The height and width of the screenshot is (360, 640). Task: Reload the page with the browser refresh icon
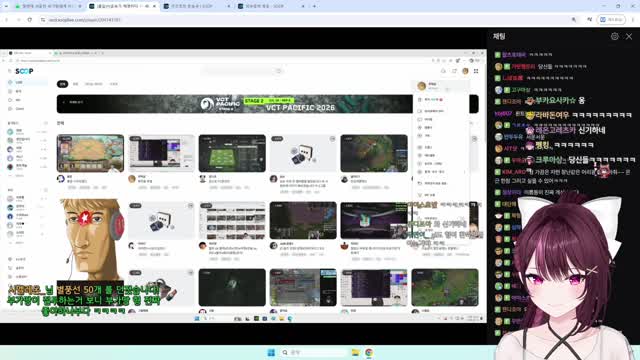click(29, 20)
